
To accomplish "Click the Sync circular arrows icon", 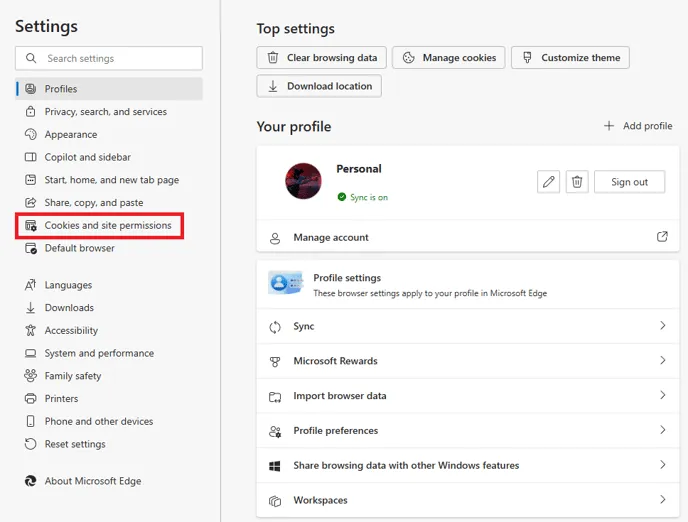I will click(275, 327).
